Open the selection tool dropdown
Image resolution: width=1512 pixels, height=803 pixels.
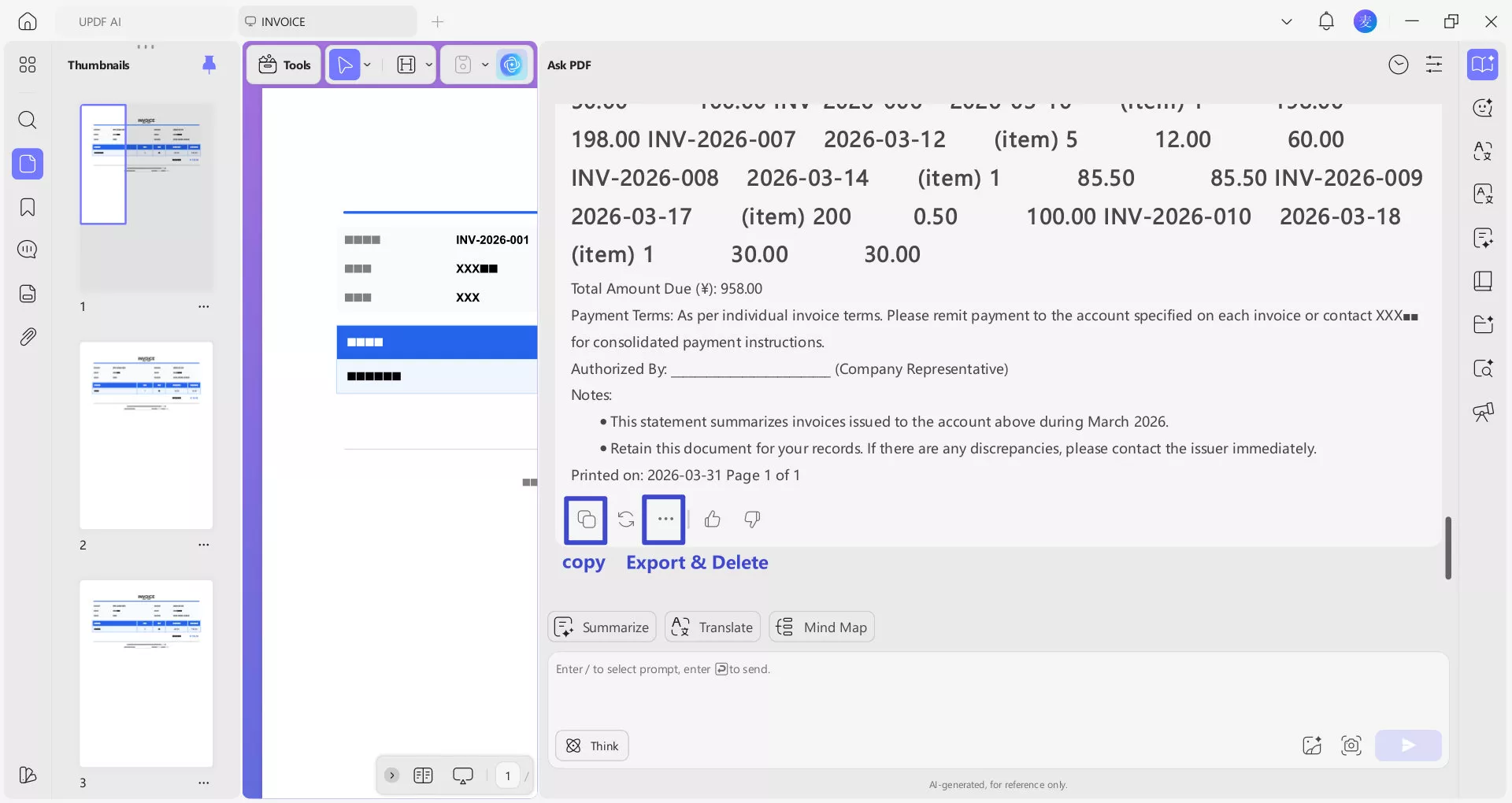(x=366, y=65)
